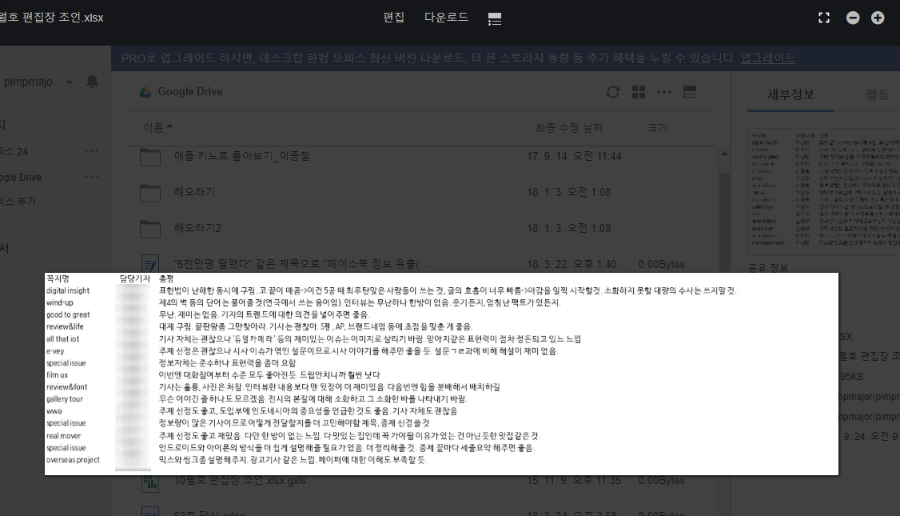The height and width of the screenshot is (516, 900).
Task: Click the gallery tour cell
Action: click(x=64, y=399)
